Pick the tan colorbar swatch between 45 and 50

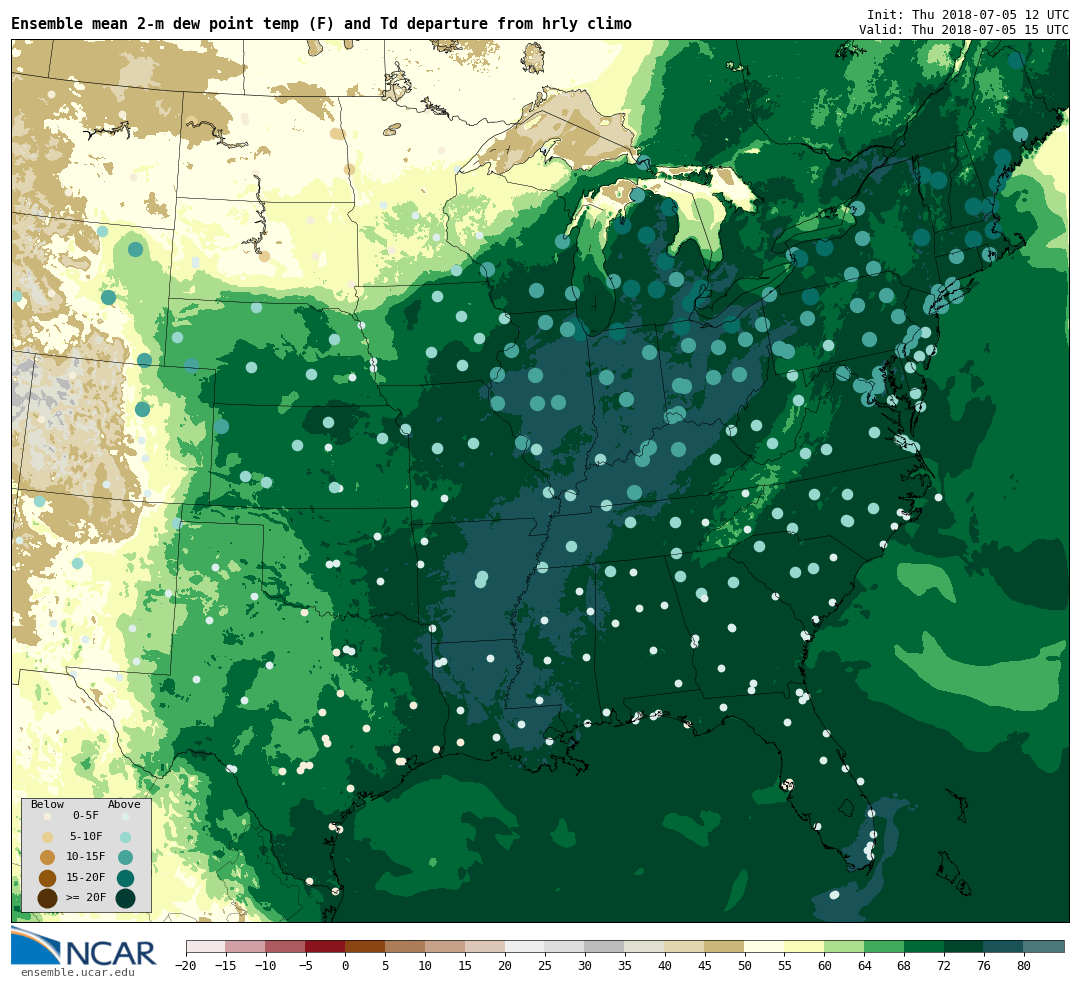[x=725, y=947]
